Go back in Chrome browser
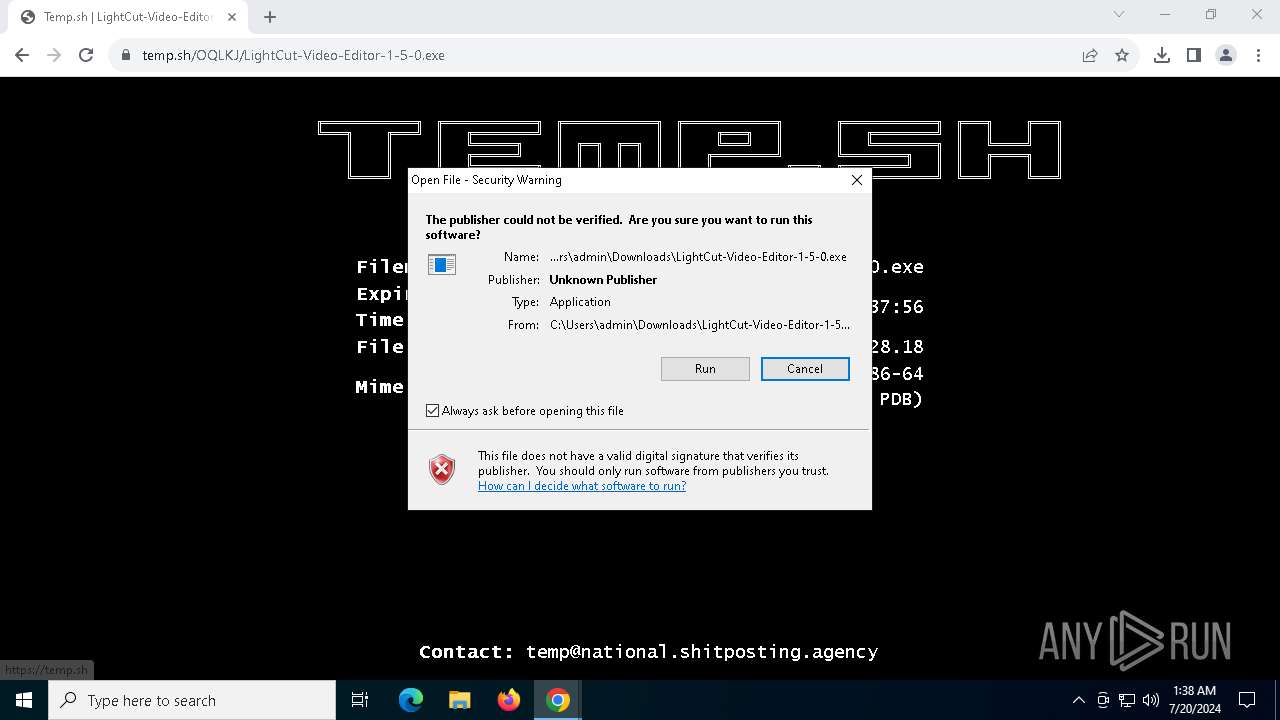This screenshot has width=1280, height=720. (22, 55)
